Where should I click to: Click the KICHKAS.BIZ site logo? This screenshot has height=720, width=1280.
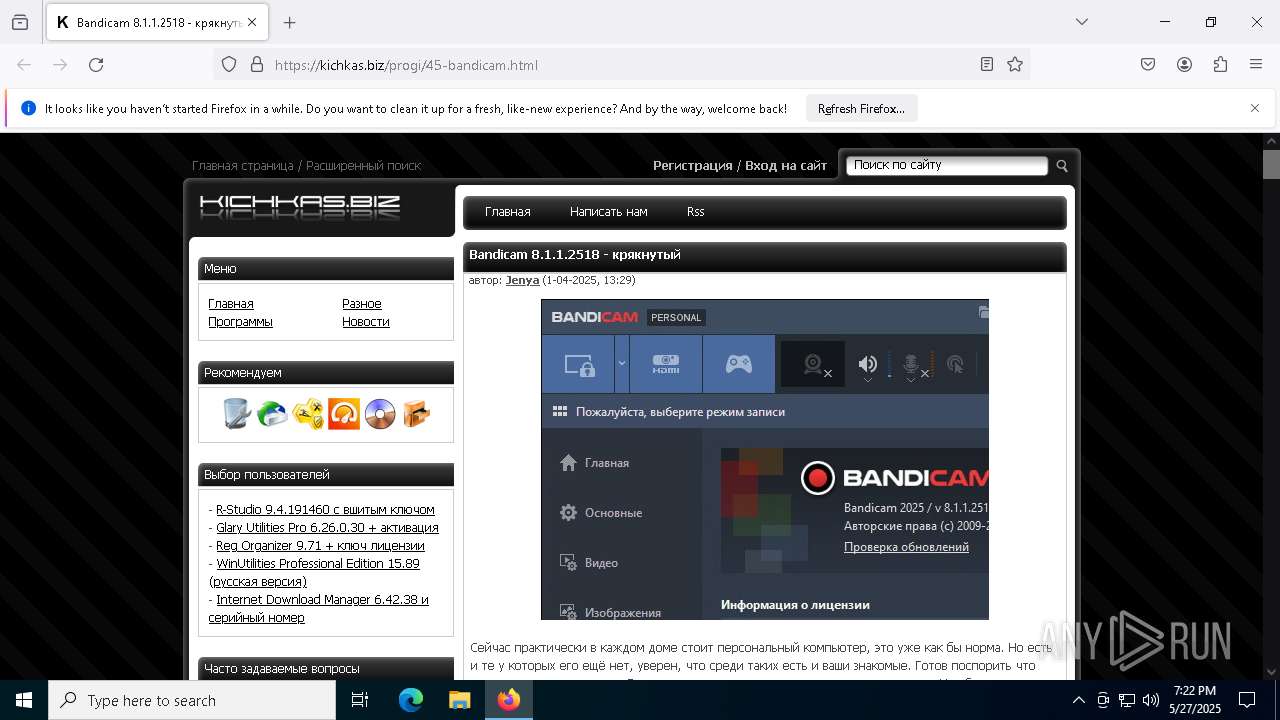click(x=300, y=207)
